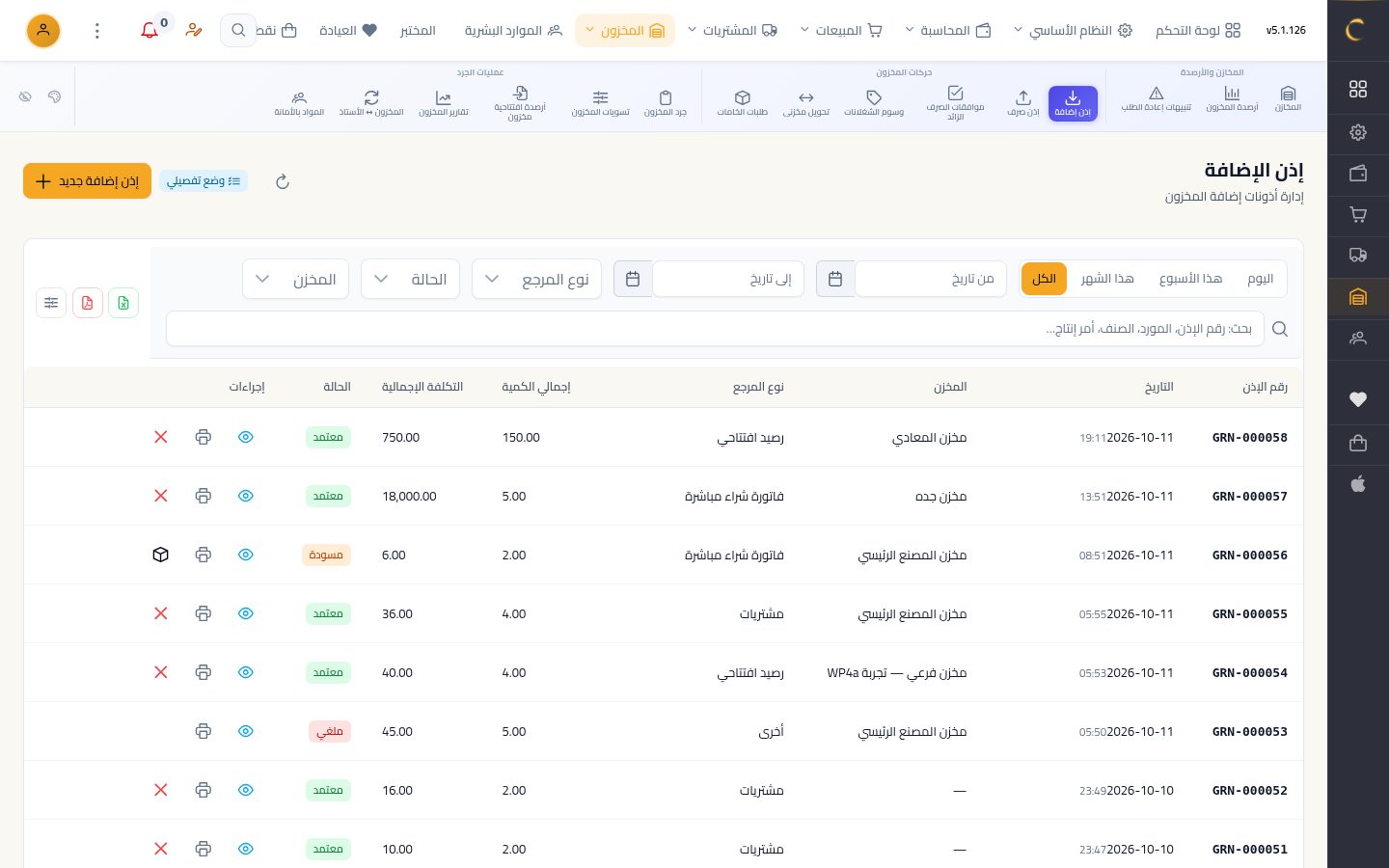The width and height of the screenshot is (1389, 868).
Task: Expand نوع المرجع reference type dropdown
Action: (536, 279)
